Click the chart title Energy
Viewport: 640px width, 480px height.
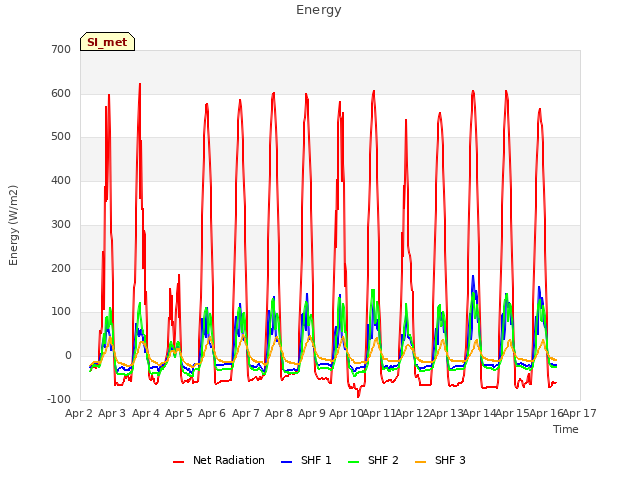(319, 10)
